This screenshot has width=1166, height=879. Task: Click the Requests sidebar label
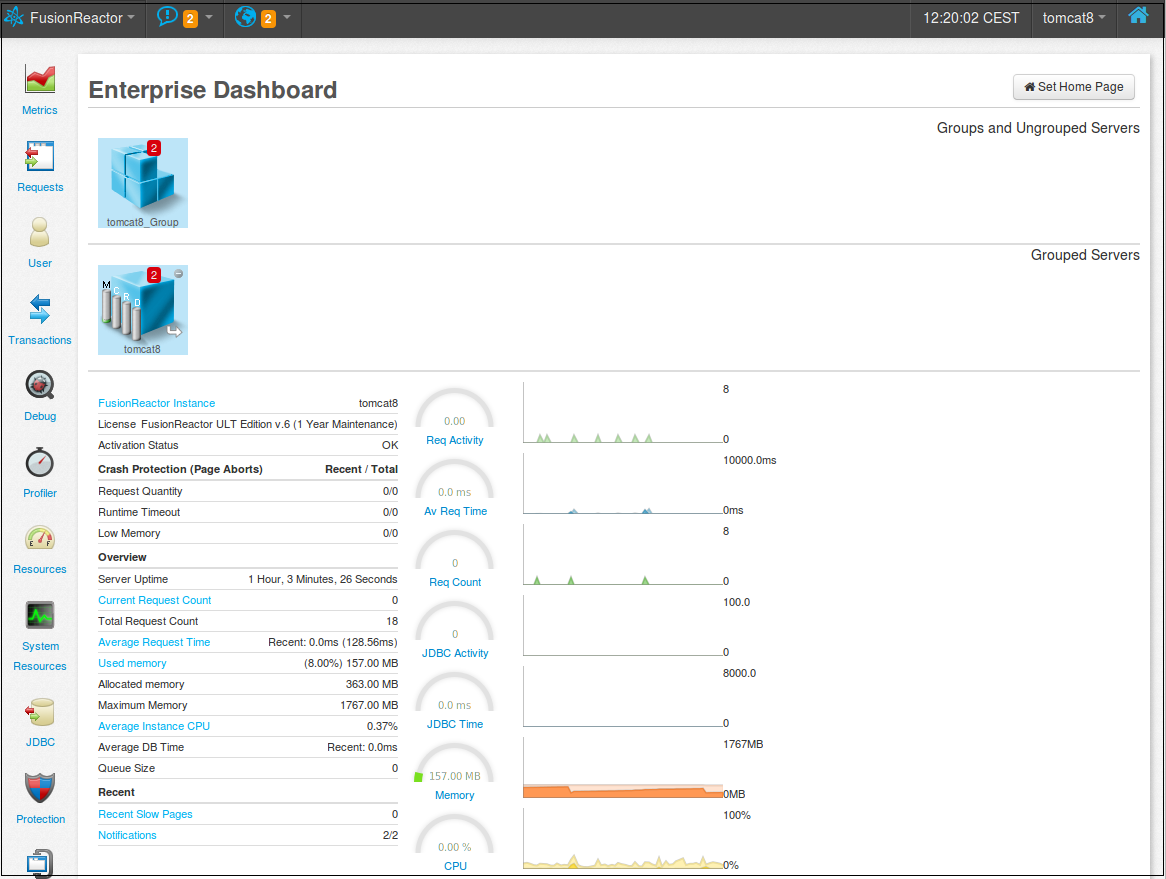click(x=40, y=187)
